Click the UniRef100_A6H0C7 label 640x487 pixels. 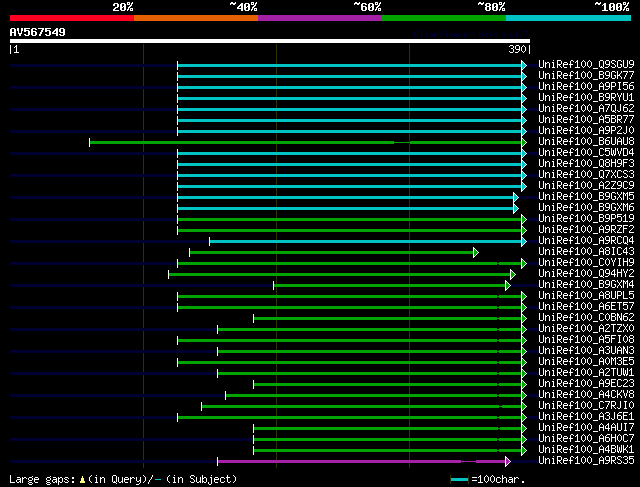tap(586, 439)
